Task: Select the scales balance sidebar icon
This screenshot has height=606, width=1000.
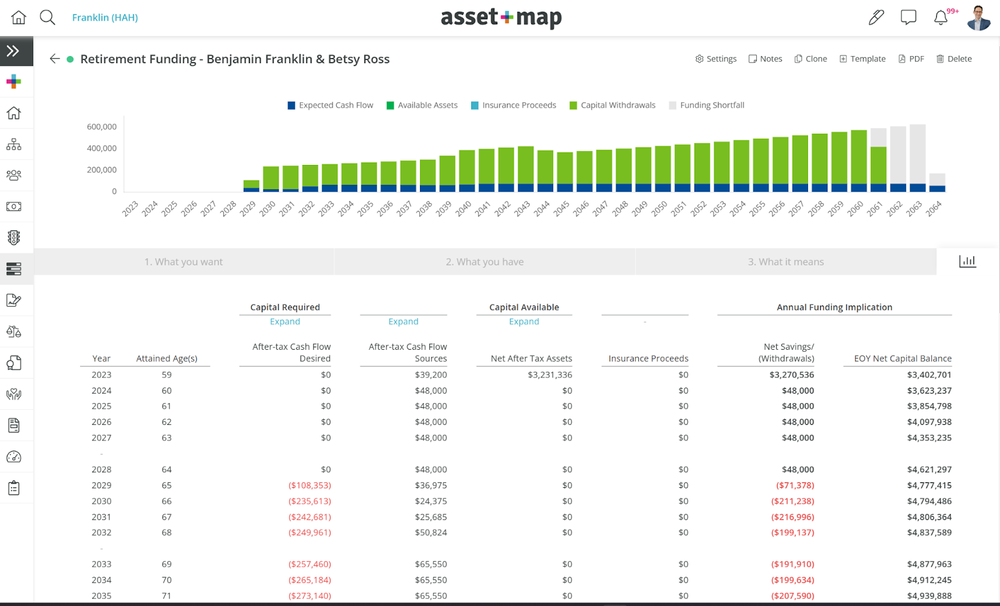Action: [14, 330]
